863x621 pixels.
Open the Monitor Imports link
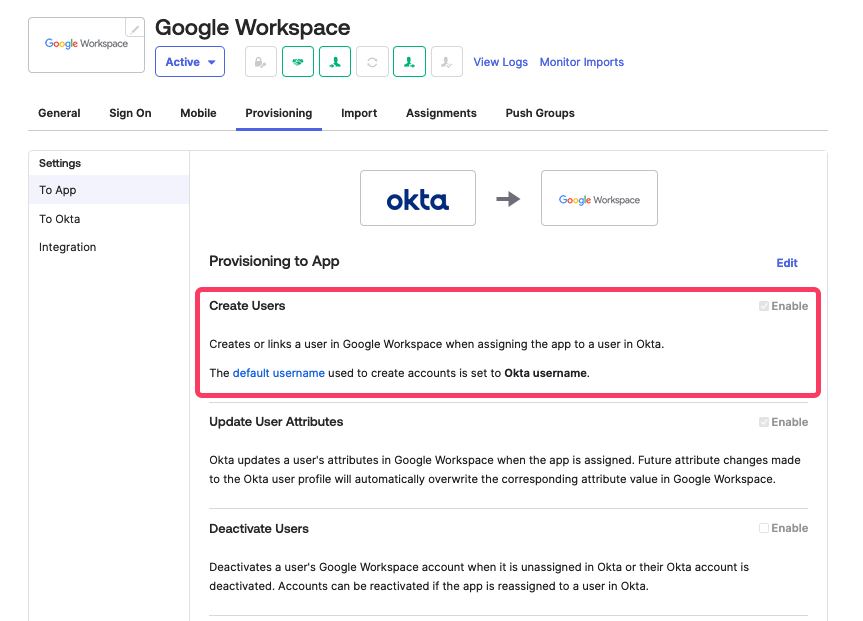pos(581,62)
